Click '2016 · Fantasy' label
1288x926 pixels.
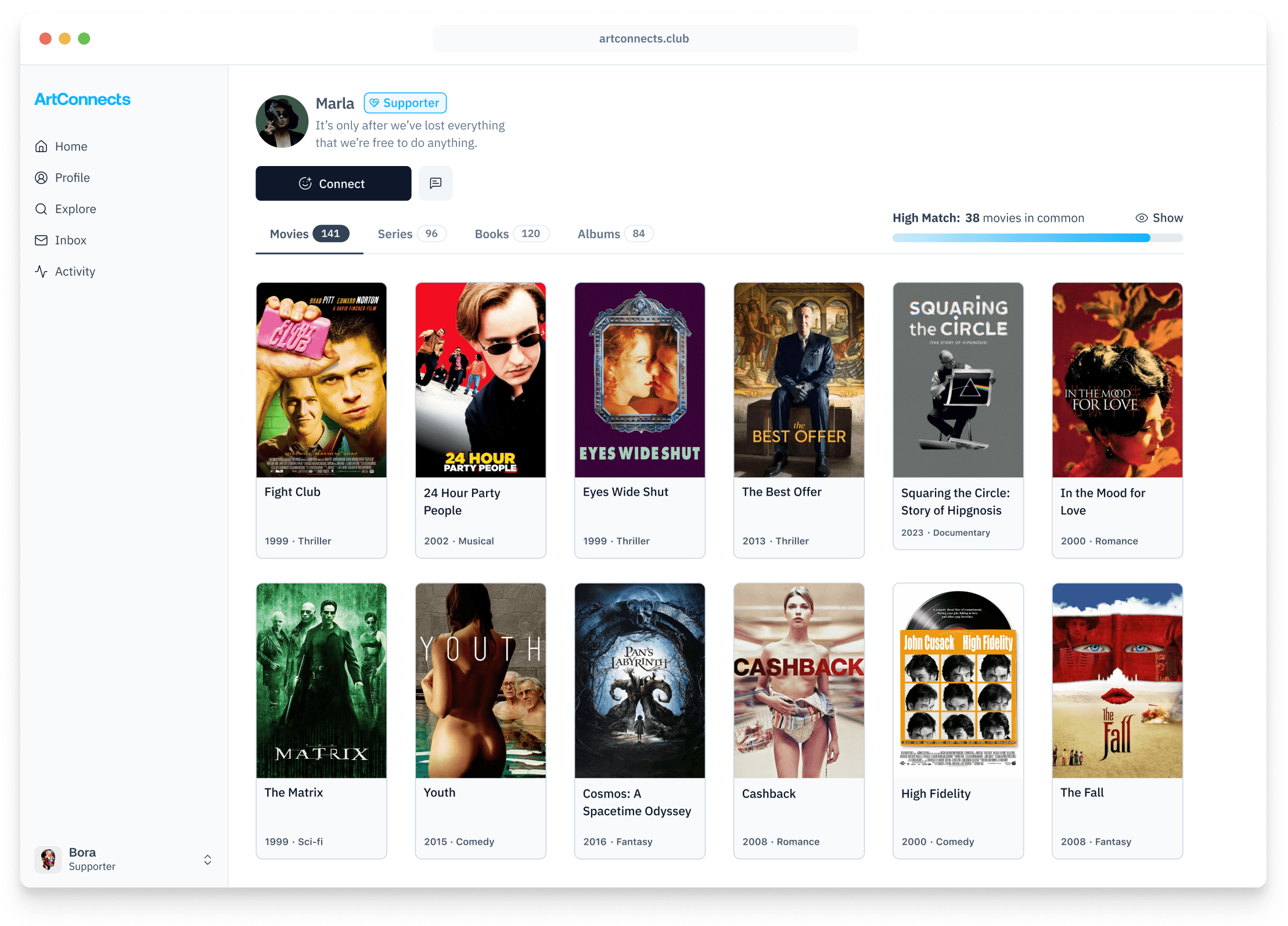pyautogui.click(x=618, y=841)
